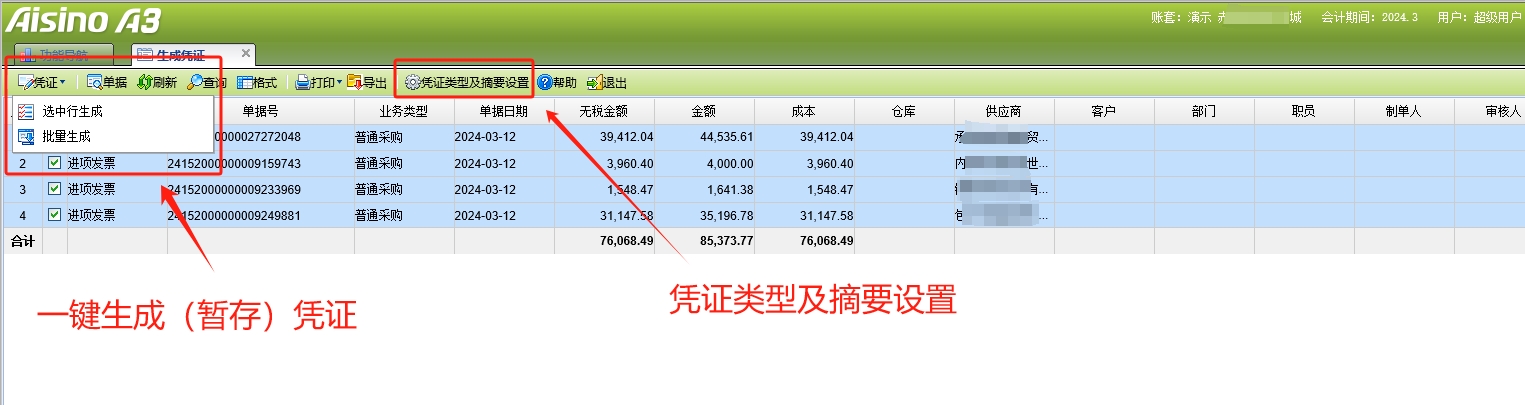Viewport: 1525px width, 405px height.
Task: Click 成本 column header
Action: [804, 111]
